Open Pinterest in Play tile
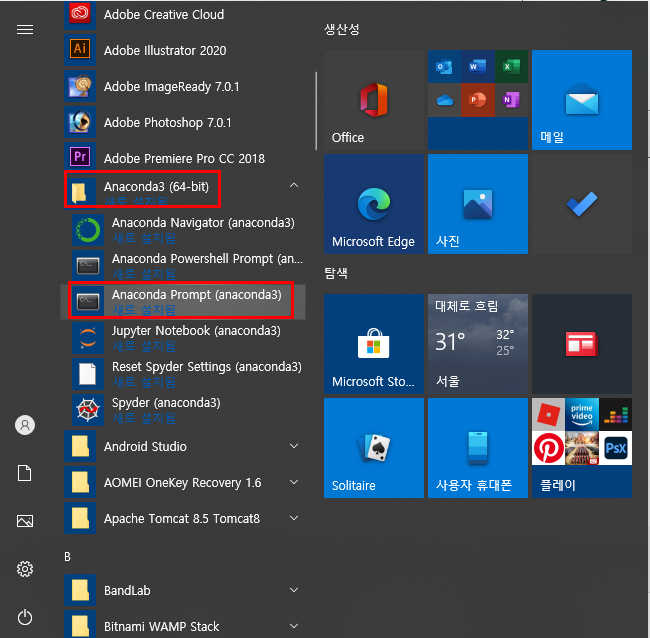Viewport: 650px width, 638px height. 548,448
